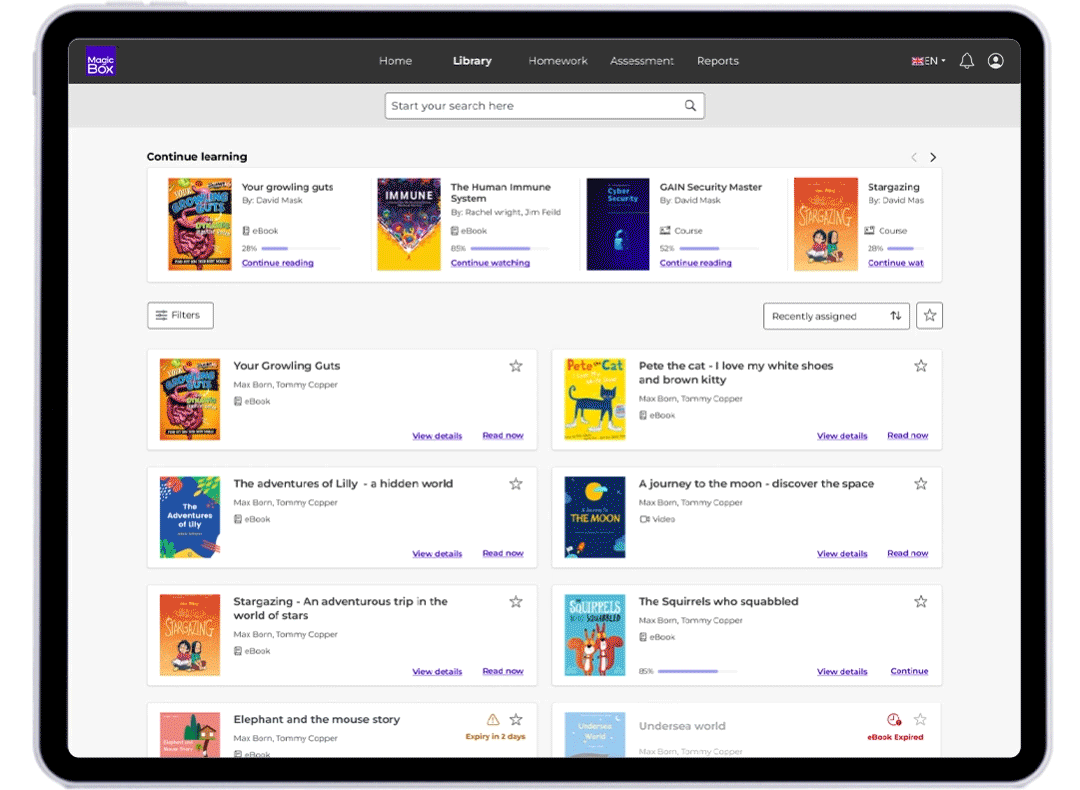View details of The adventures of Lilly
The height and width of the screenshot is (790, 1080).
[x=437, y=554]
